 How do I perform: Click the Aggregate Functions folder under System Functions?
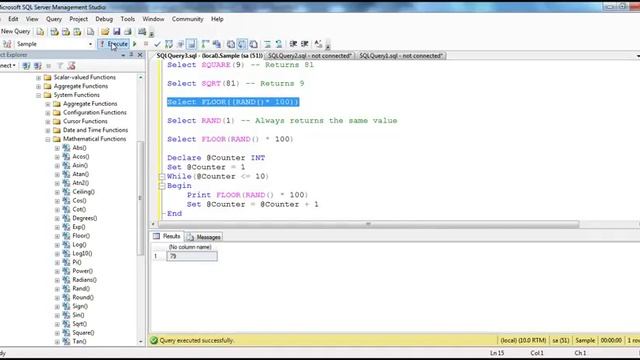click(x=90, y=104)
